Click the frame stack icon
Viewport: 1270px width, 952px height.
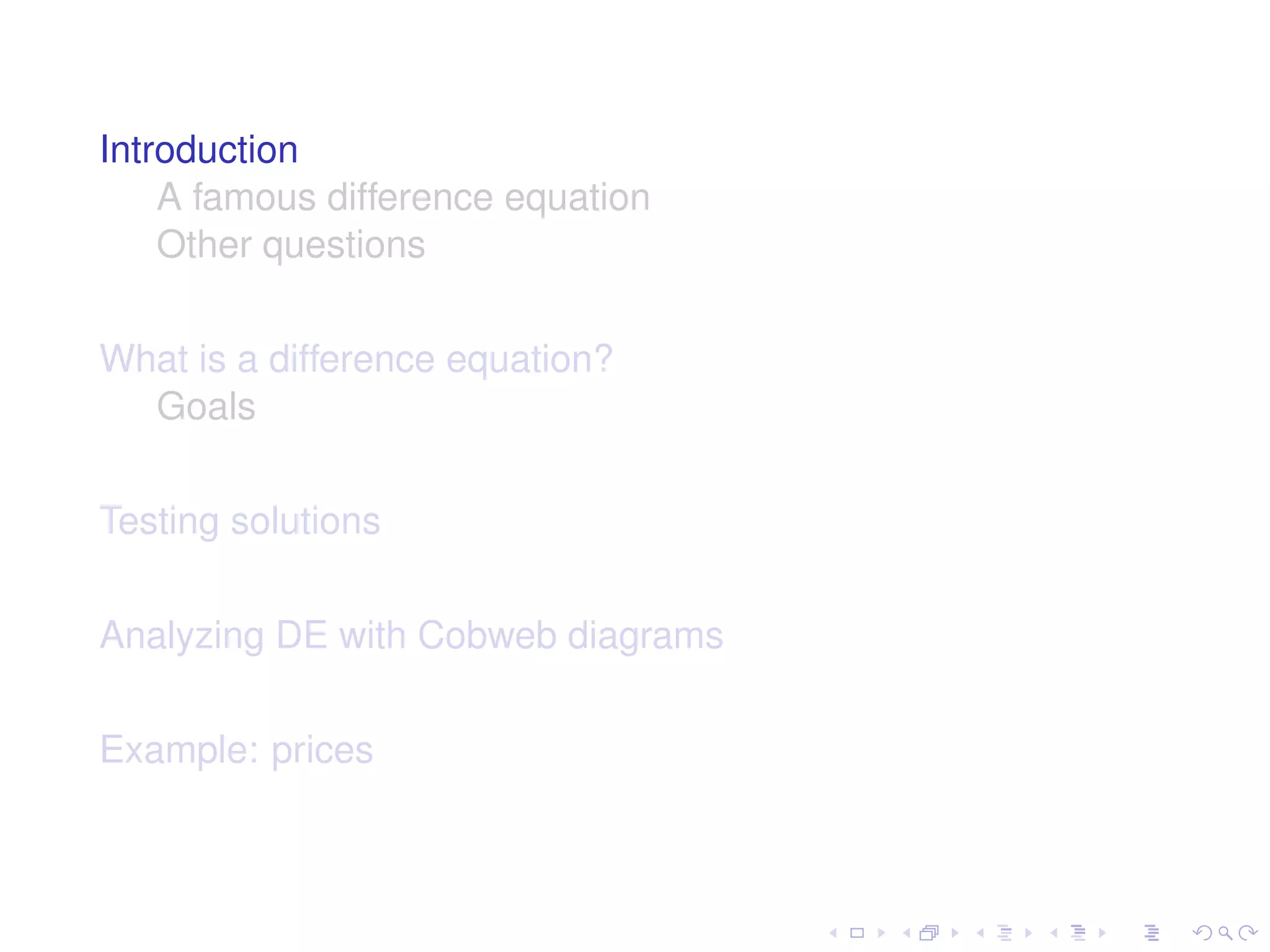(930, 932)
